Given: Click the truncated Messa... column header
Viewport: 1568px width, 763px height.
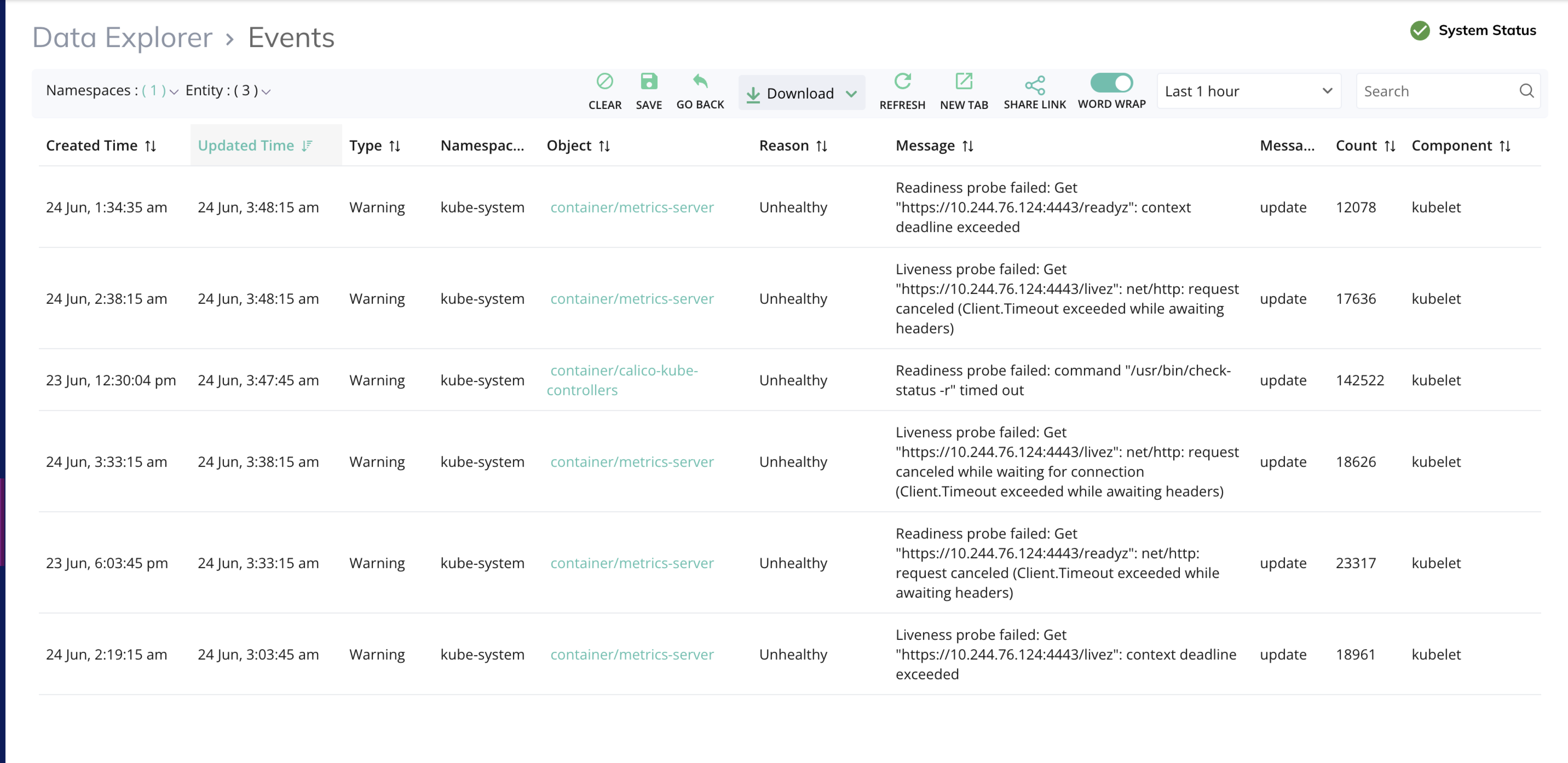Looking at the screenshot, I should (x=1287, y=146).
